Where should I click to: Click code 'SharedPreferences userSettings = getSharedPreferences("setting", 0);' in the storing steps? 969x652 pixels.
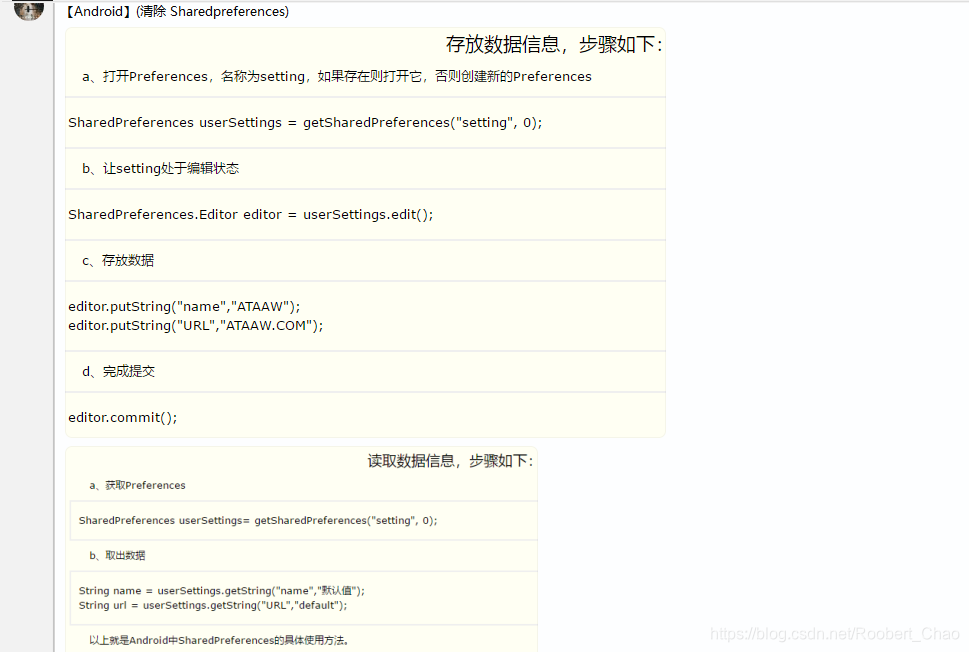(305, 122)
